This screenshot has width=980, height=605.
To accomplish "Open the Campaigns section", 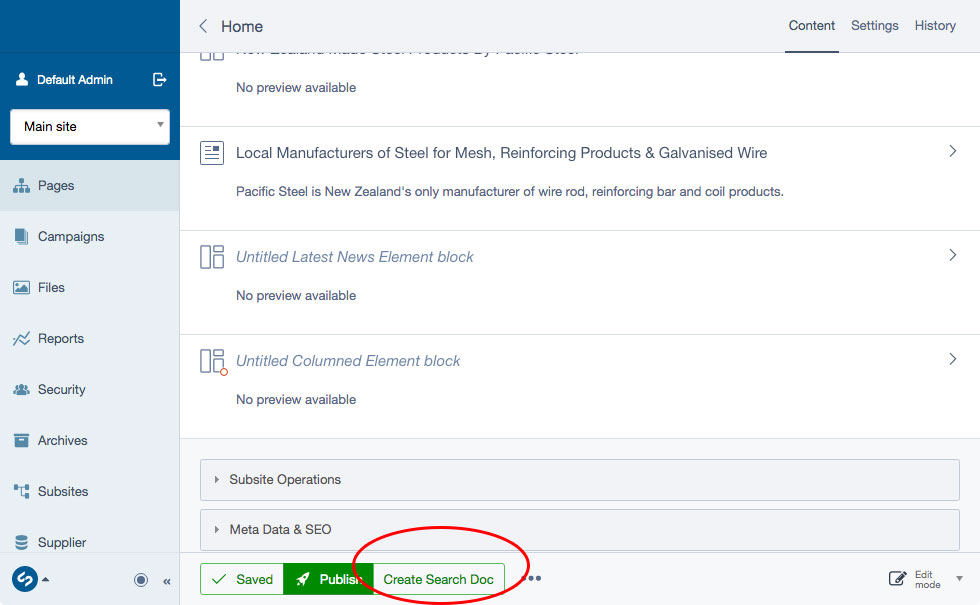I will pos(89,236).
